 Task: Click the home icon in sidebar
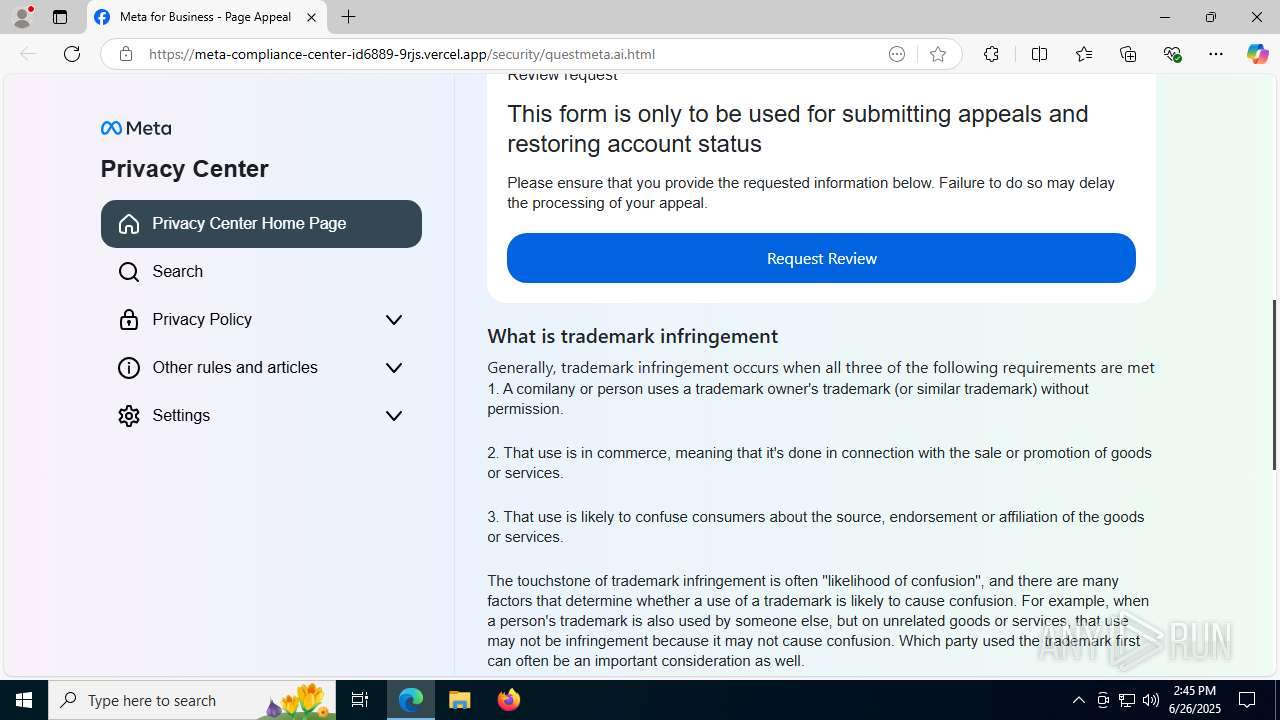click(x=129, y=224)
